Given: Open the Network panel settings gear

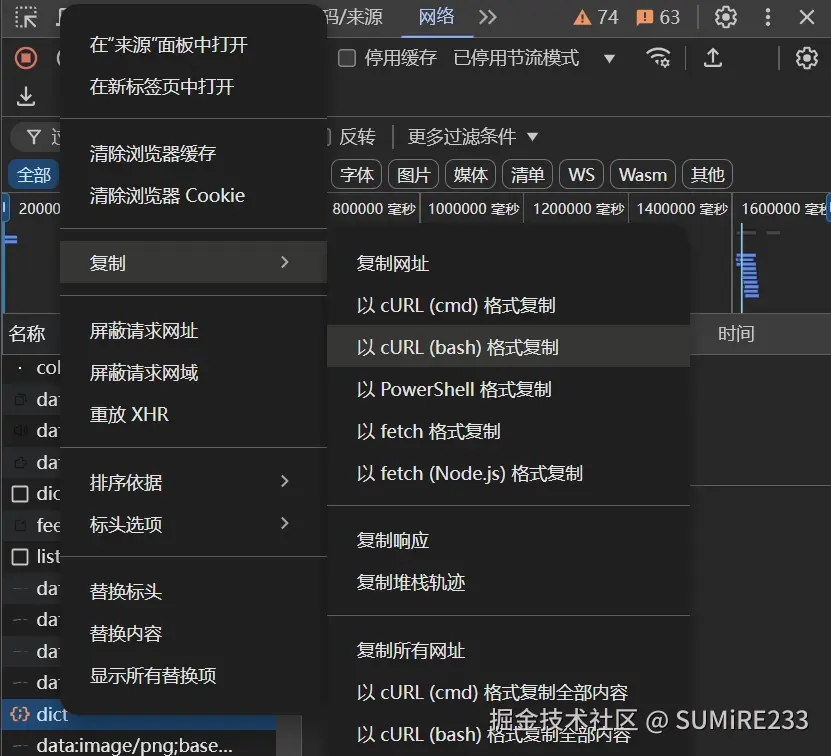Looking at the screenshot, I should coord(806,58).
